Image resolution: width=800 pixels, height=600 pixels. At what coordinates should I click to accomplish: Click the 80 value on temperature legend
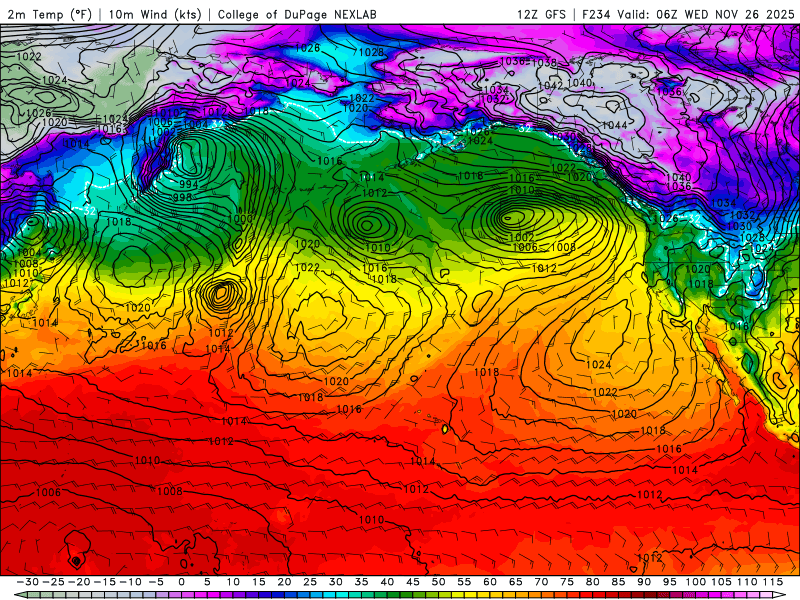click(x=592, y=582)
